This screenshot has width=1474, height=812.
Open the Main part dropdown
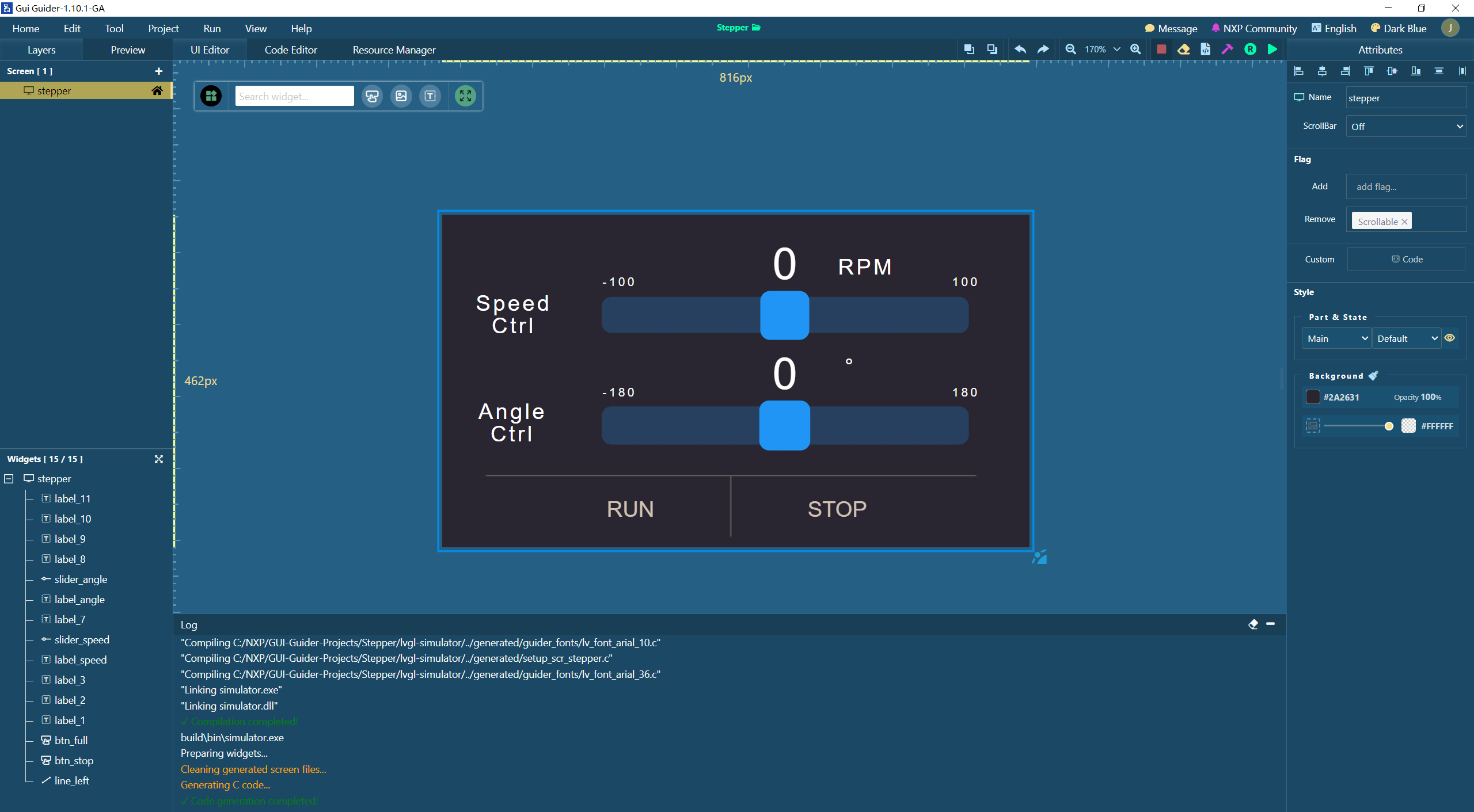(x=1336, y=339)
